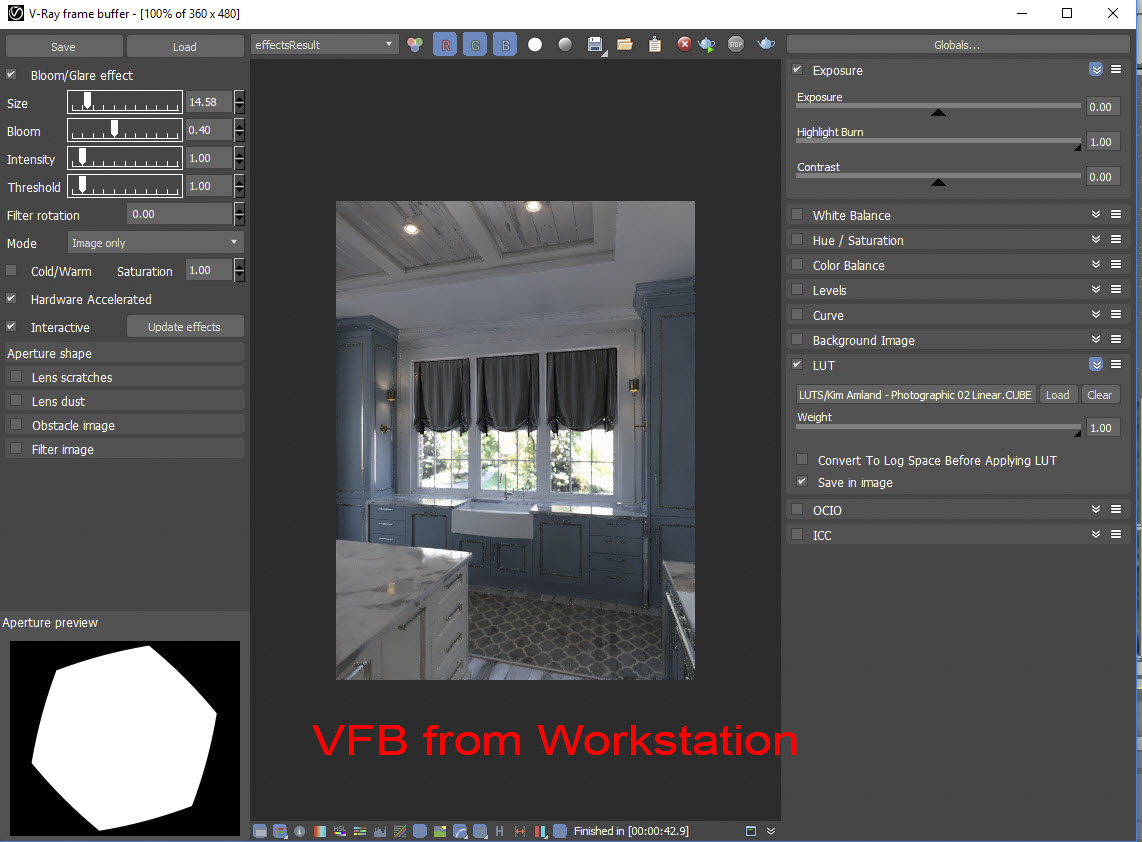Click the pixel information 'i' icon
The image size is (1142, 842).
pos(299,831)
